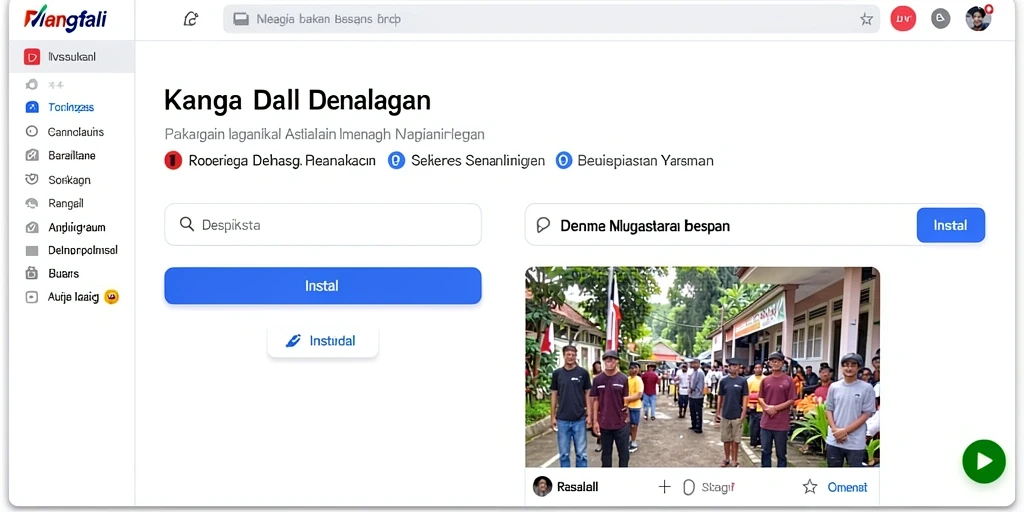Click the Buars bag icon
The width and height of the screenshot is (1024, 512).
[31, 273]
